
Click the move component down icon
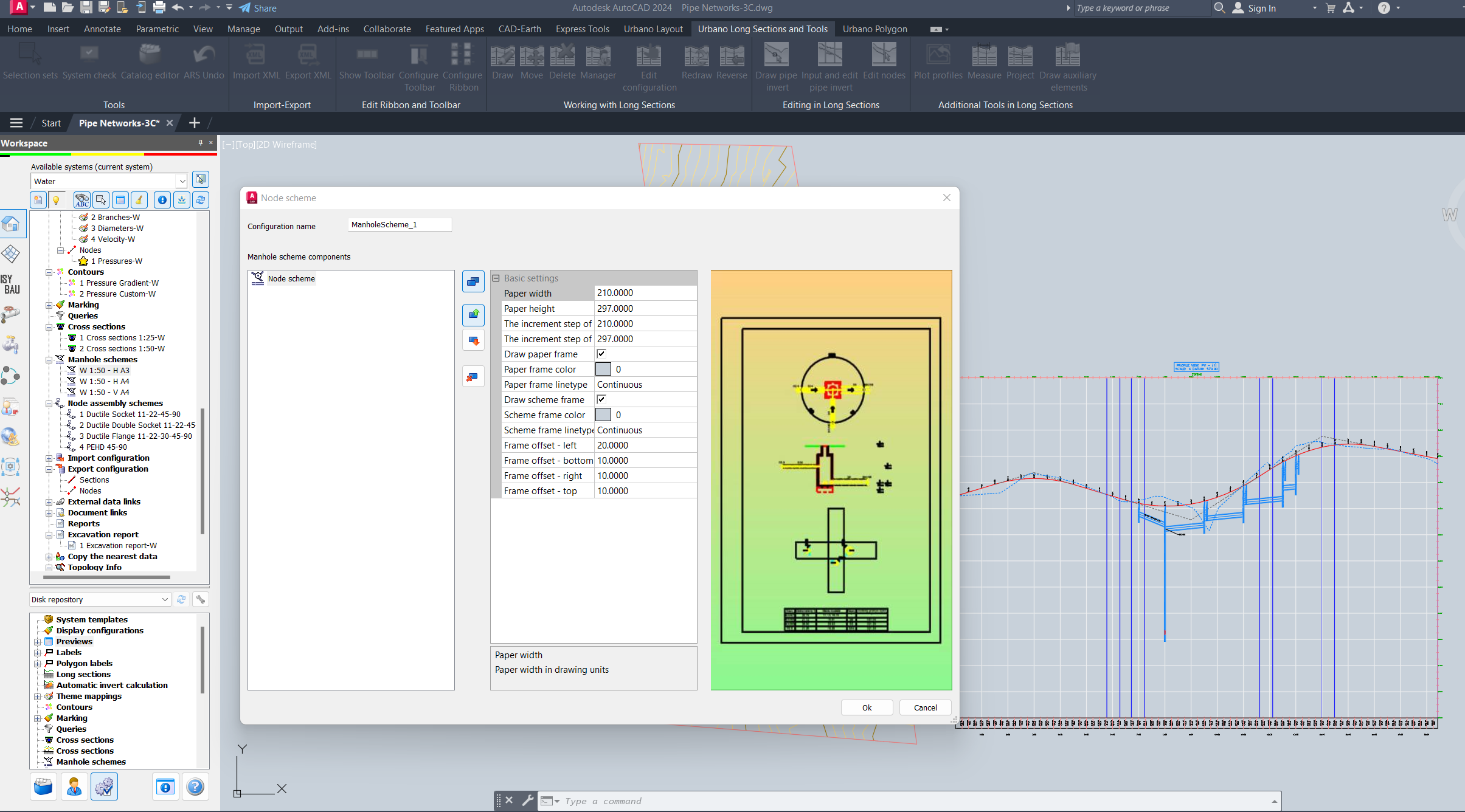pos(473,340)
